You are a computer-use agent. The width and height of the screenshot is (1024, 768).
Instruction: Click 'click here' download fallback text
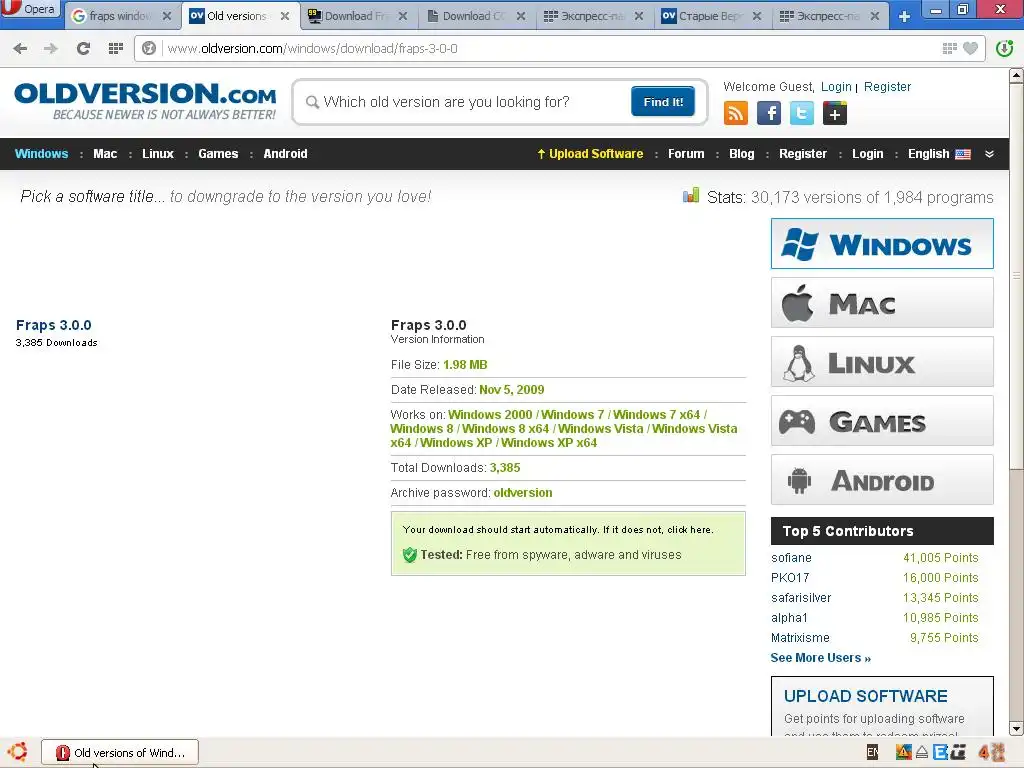click(x=690, y=530)
